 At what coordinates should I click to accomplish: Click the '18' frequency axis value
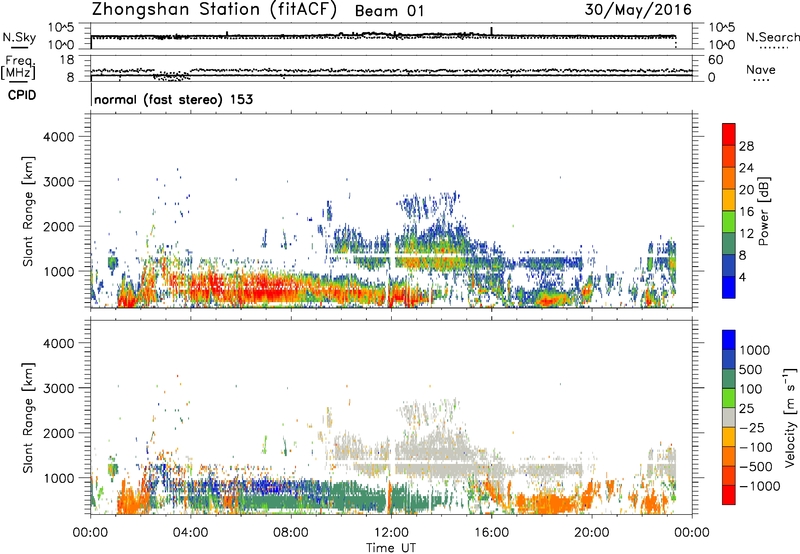point(67,60)
